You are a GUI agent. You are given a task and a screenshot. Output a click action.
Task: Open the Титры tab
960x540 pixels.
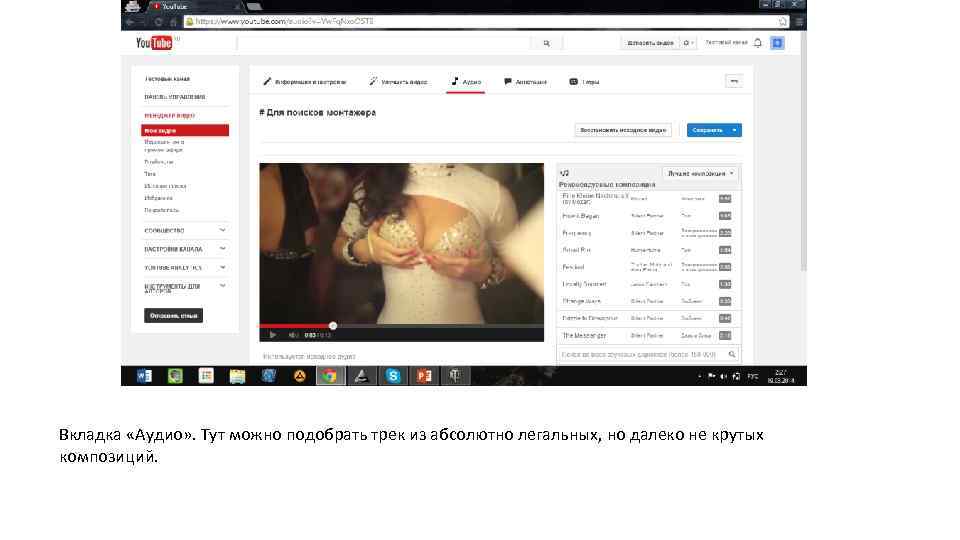tap(584, 81)
